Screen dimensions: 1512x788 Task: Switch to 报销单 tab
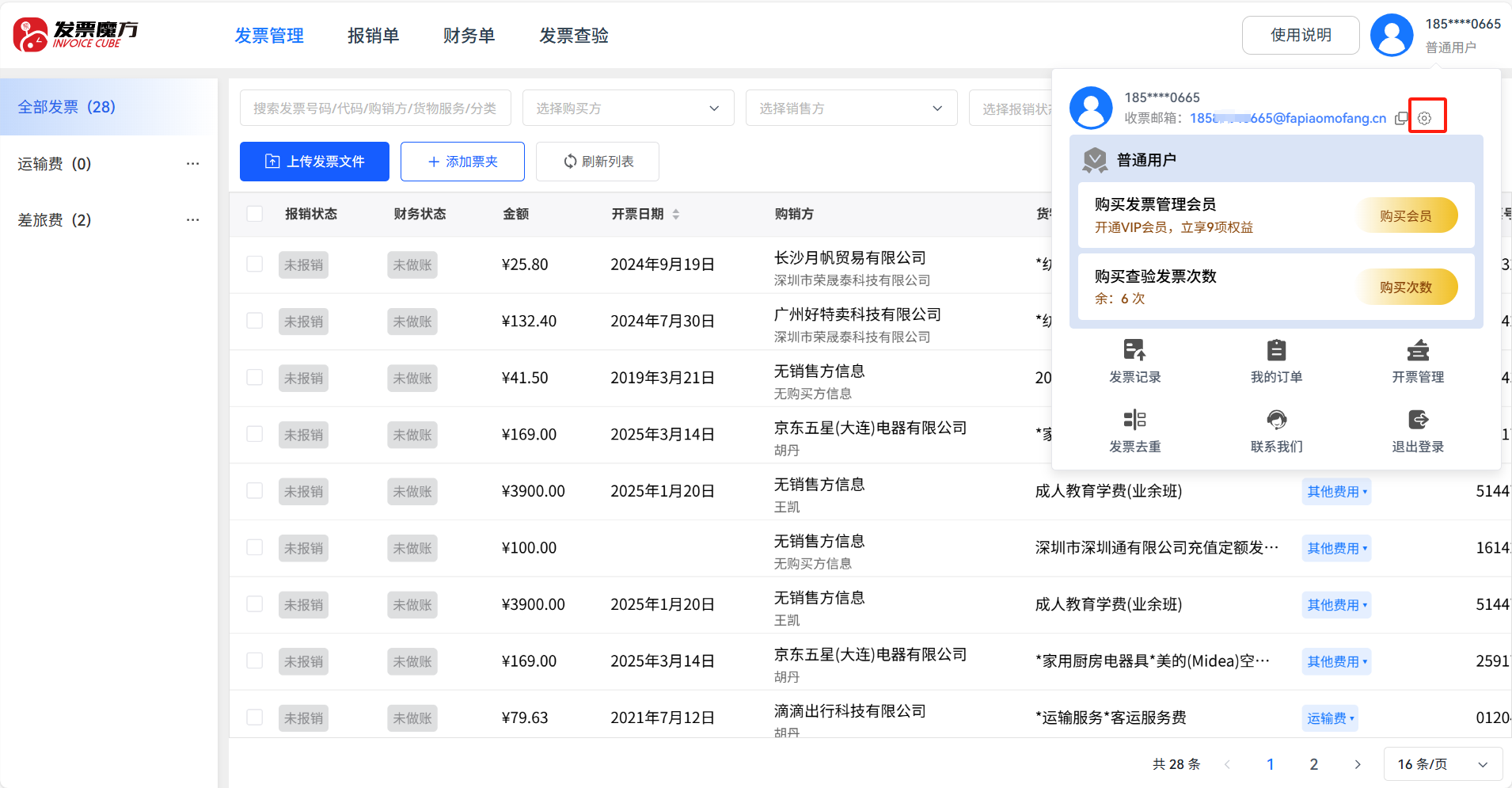(373, 36)
